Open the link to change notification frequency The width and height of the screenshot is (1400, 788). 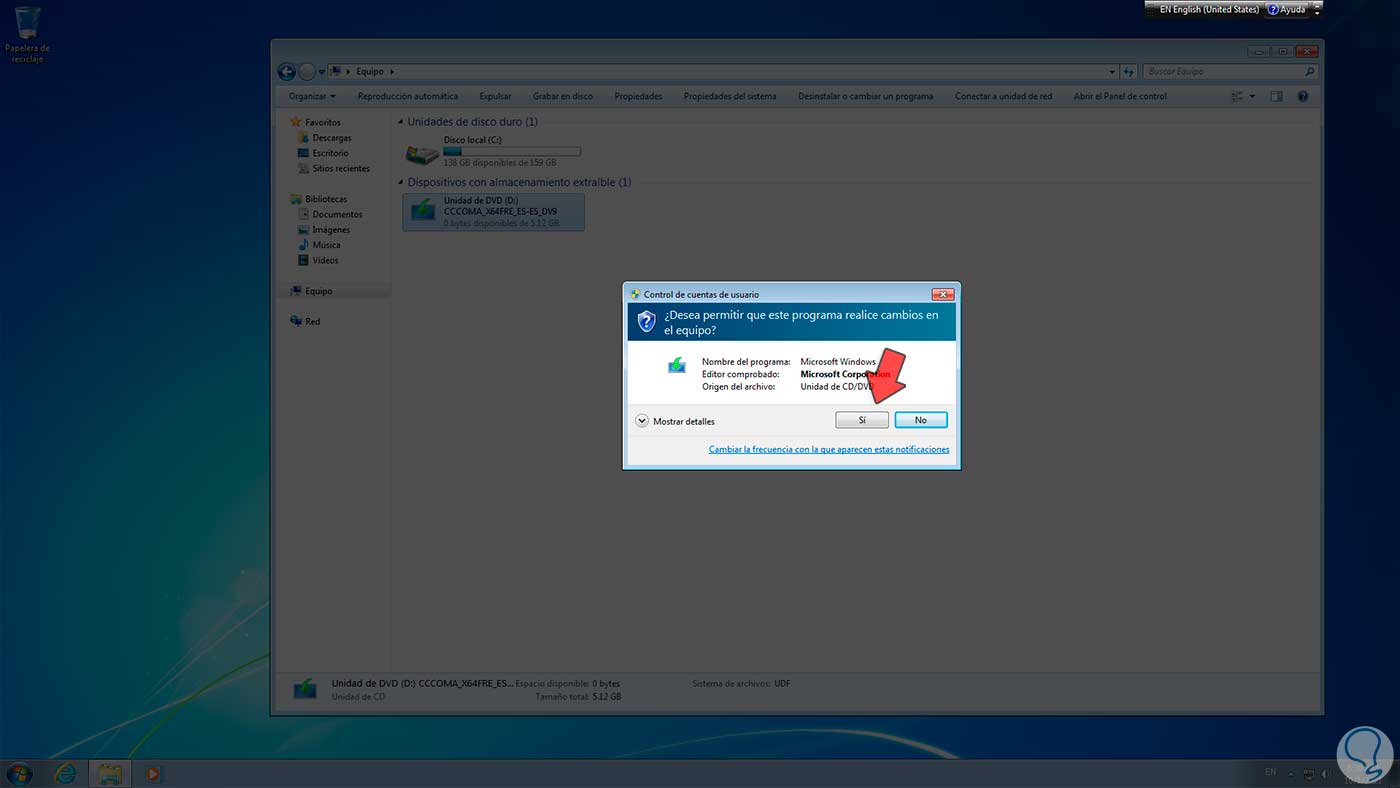click(829, 450)
